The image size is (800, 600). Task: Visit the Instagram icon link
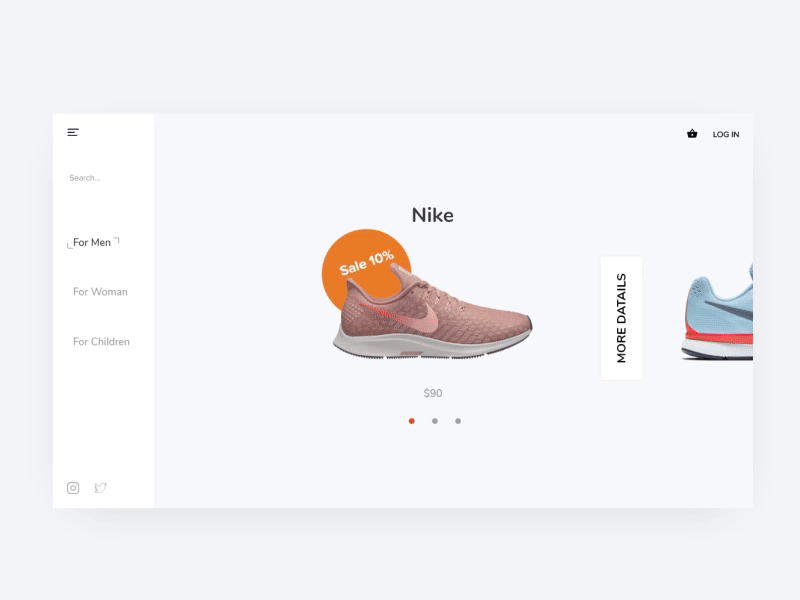(73, 488)
